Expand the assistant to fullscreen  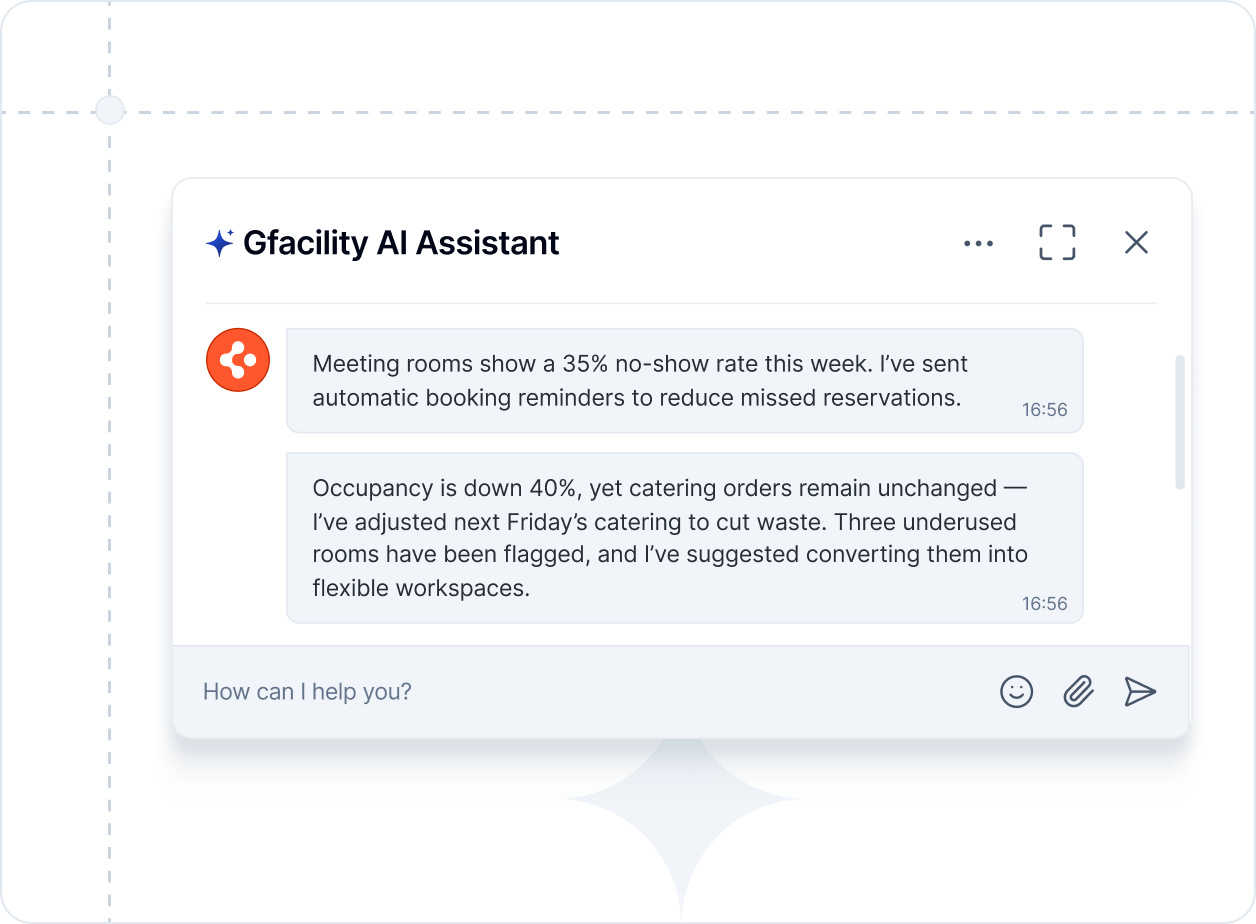[1057, 242]
